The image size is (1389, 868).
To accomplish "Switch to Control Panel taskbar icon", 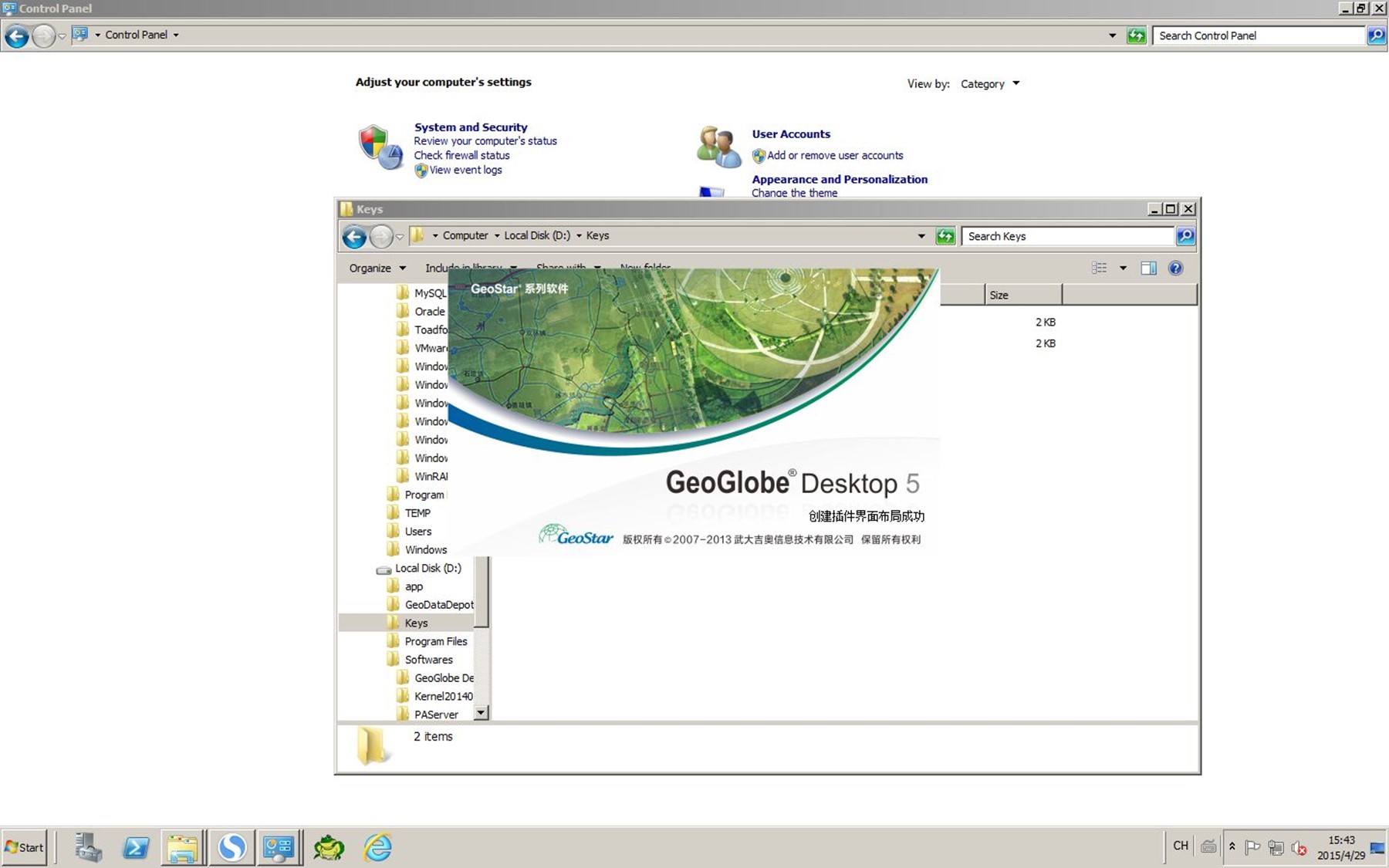I will (x=279, y=847).
